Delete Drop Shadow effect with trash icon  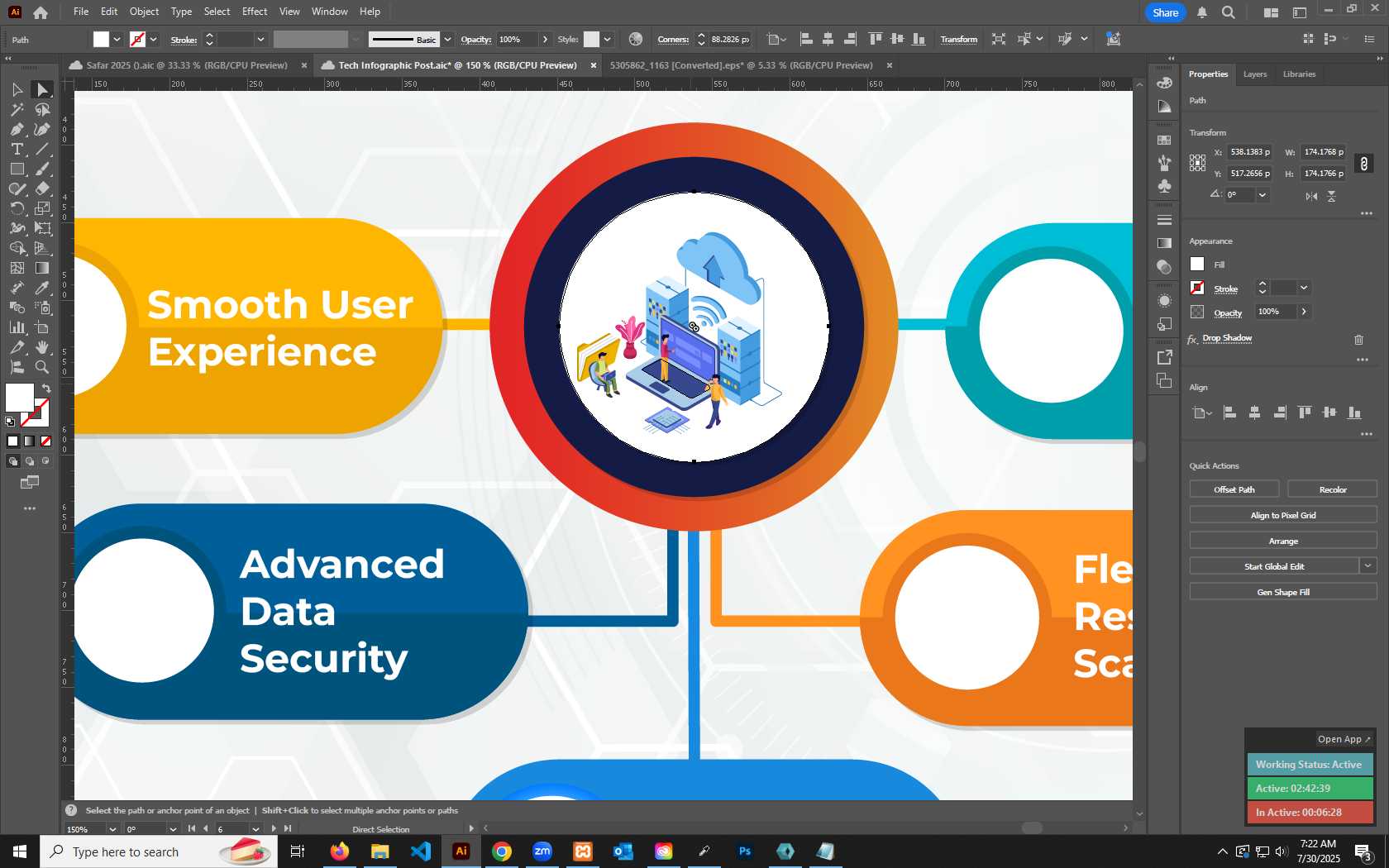tap(1358, 340)
